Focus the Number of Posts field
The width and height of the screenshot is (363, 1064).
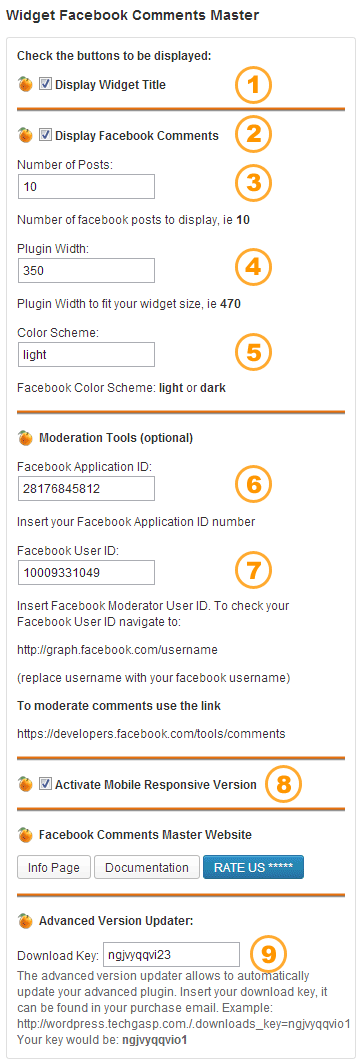click(x=86, y=186)
